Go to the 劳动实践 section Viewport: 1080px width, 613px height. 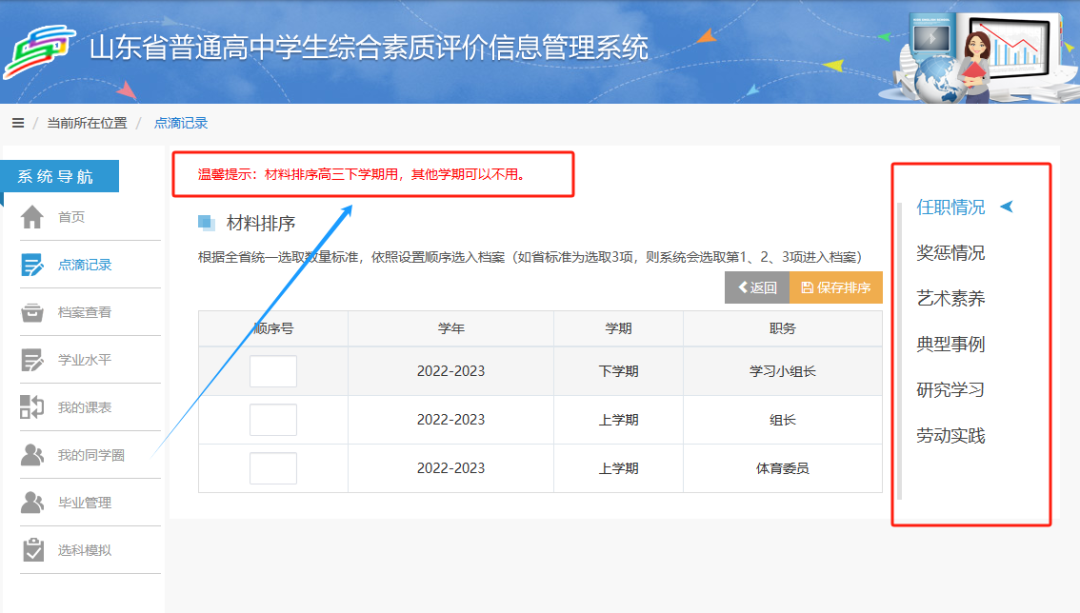pyautogui.click(x=951, y=436)
